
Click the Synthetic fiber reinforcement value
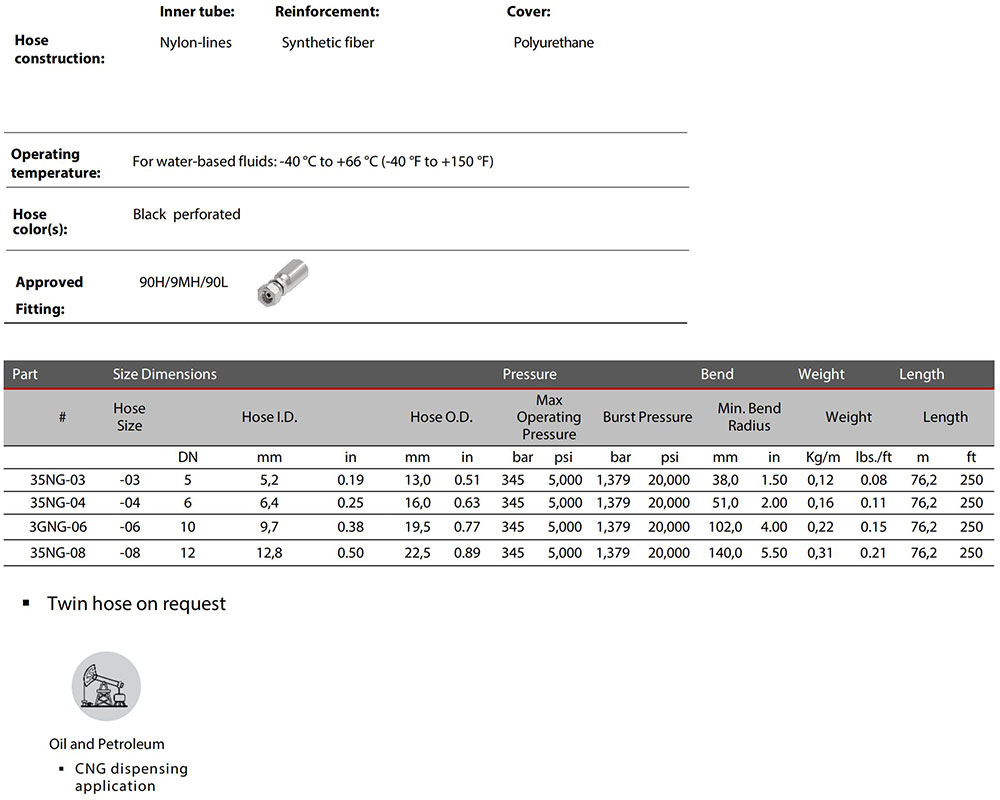pyautogui.click(x=327, y=42)
